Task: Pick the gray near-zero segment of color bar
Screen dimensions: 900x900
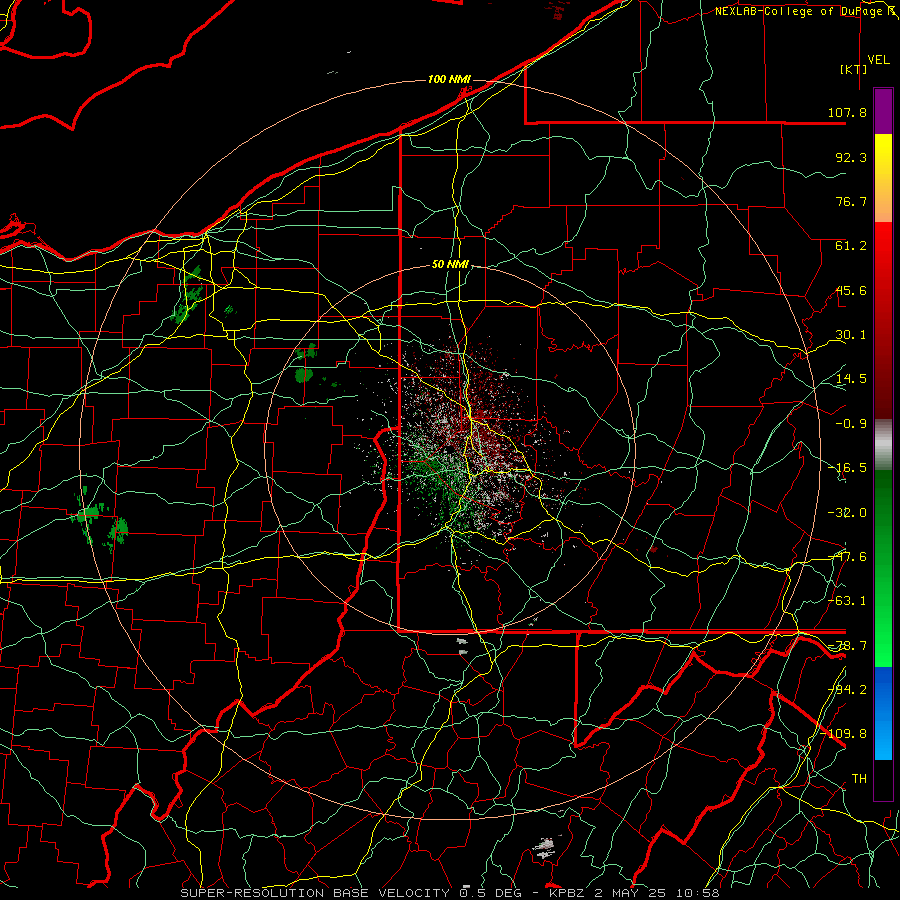Action: pyautogui.click(x=883, y=445)
